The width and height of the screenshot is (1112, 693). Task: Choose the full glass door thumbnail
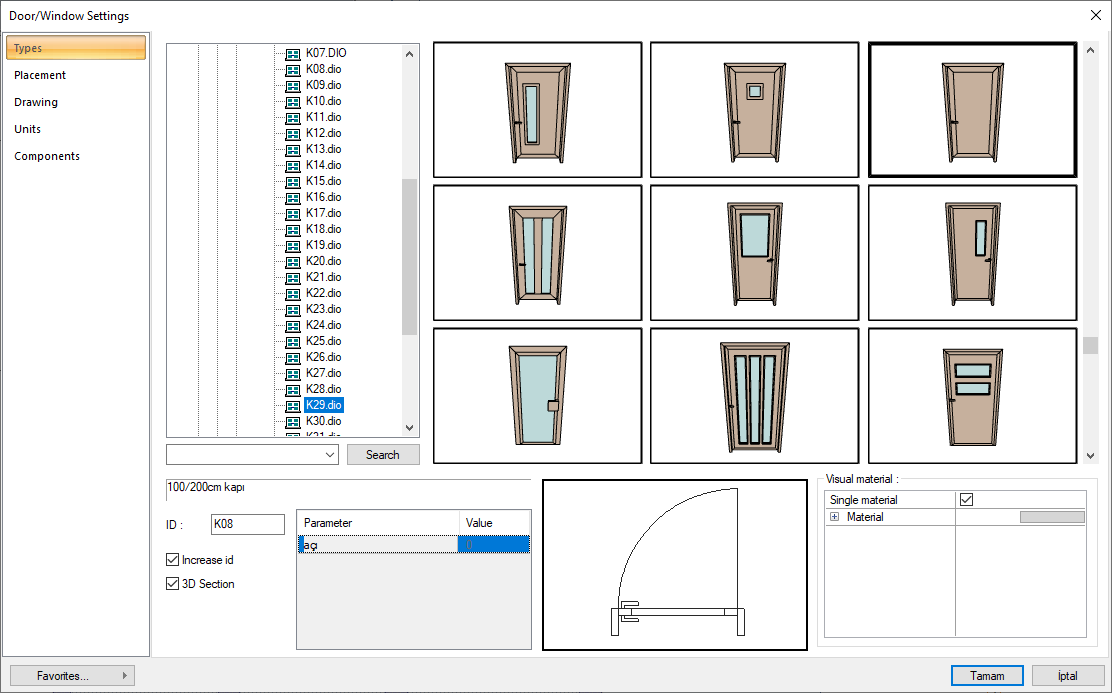tap(537, 395)
